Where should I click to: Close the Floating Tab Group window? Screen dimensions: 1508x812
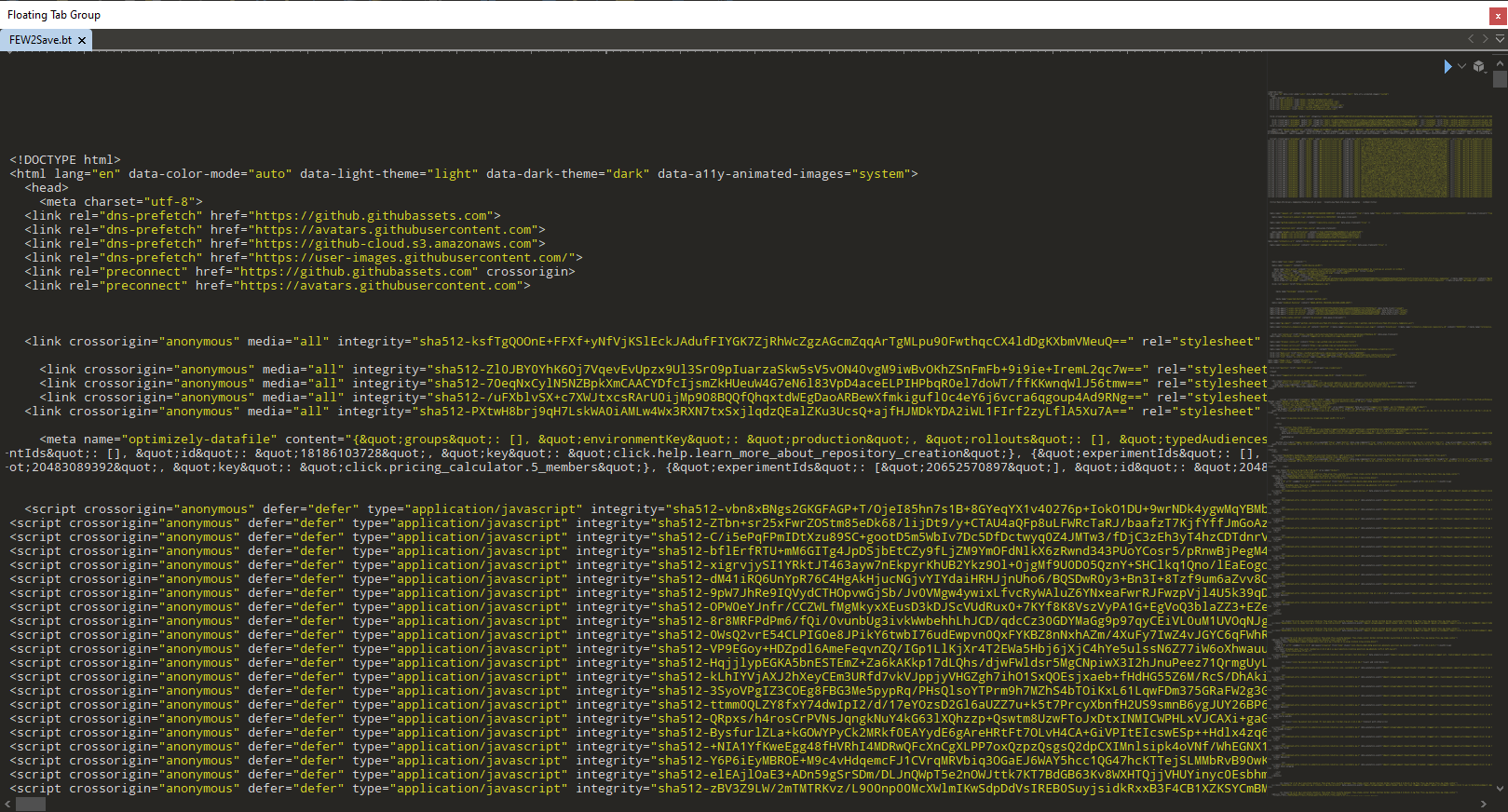point(1499,15)
